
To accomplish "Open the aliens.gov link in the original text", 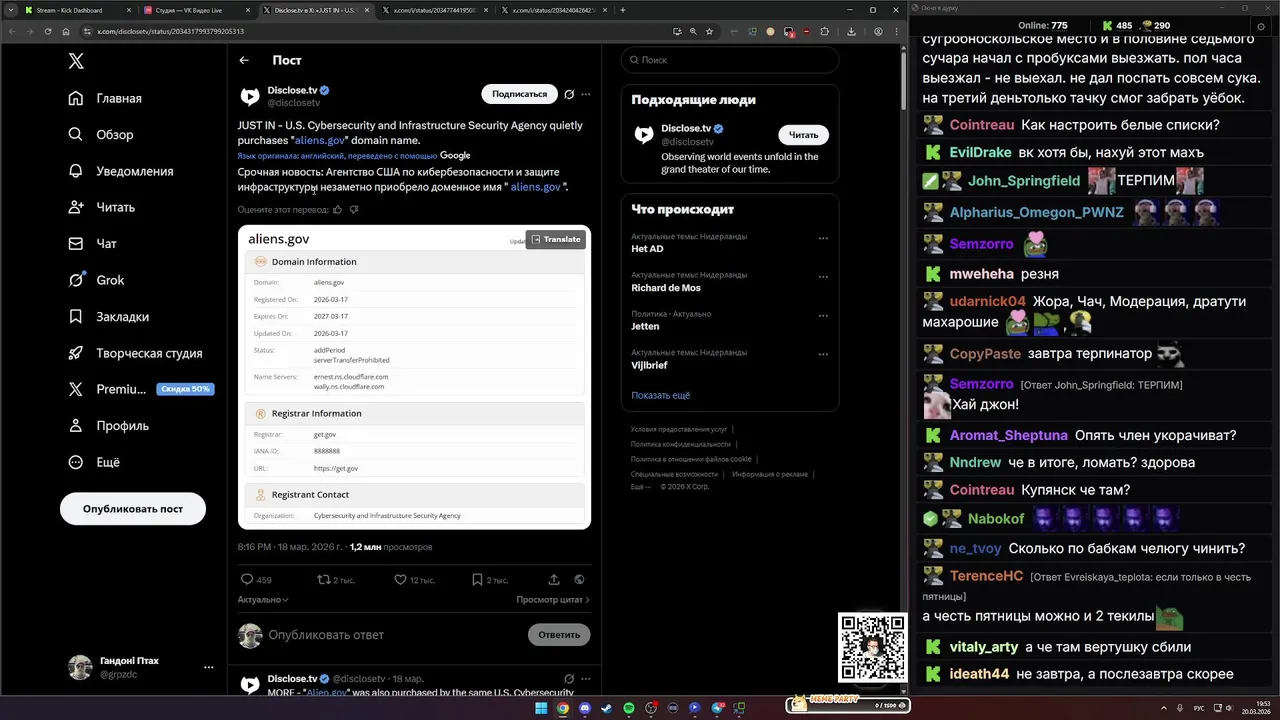I will point(319,140).
